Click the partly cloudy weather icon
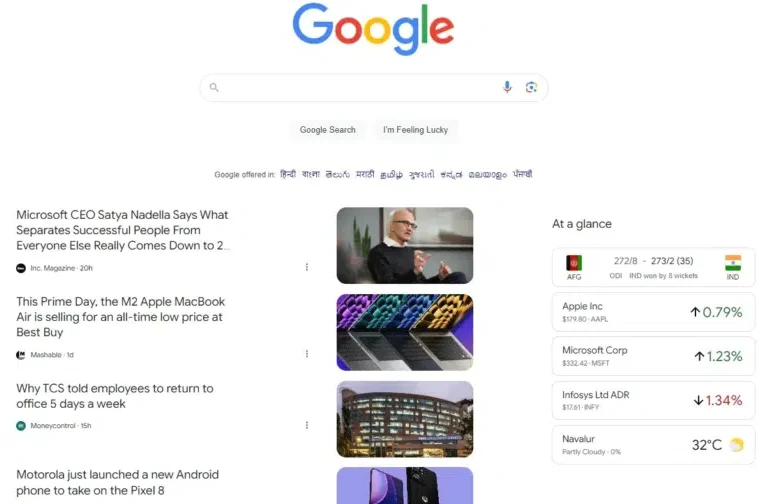Image resolution: width=758 pixels, height=504 pixels. (x=736, y=445)
